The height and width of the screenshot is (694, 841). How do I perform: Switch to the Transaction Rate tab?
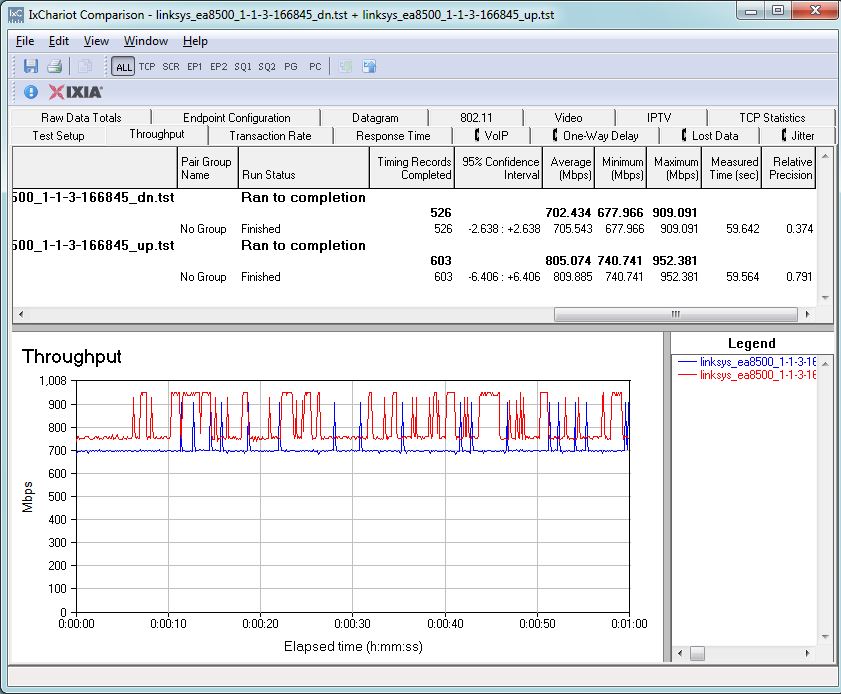coord(270,136)
